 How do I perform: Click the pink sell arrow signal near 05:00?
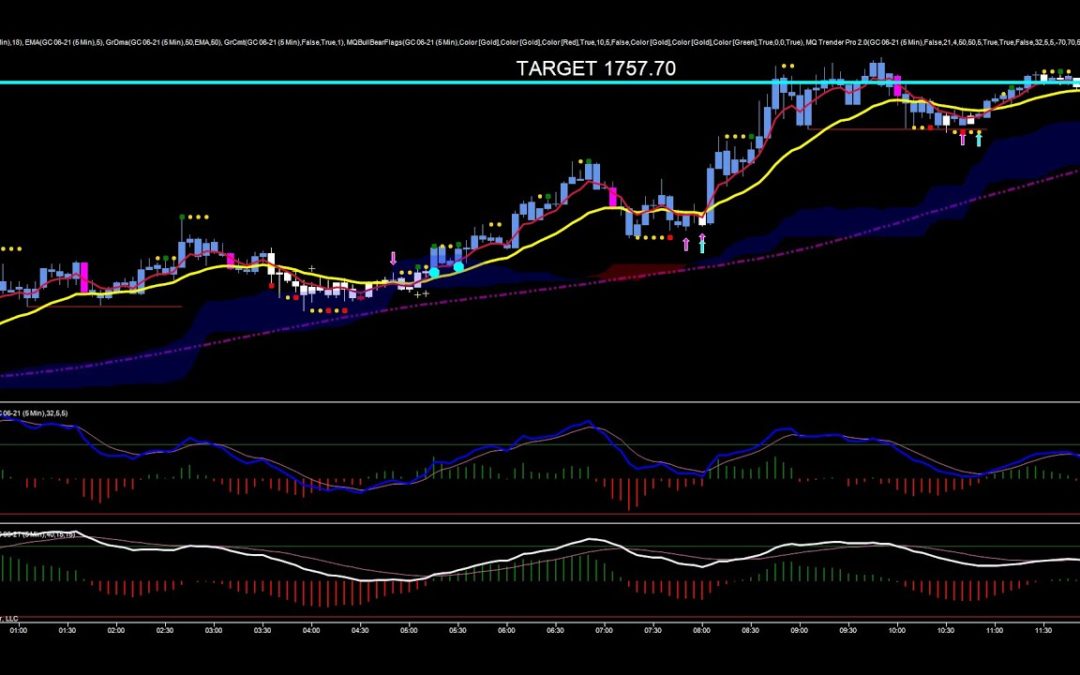393,258
